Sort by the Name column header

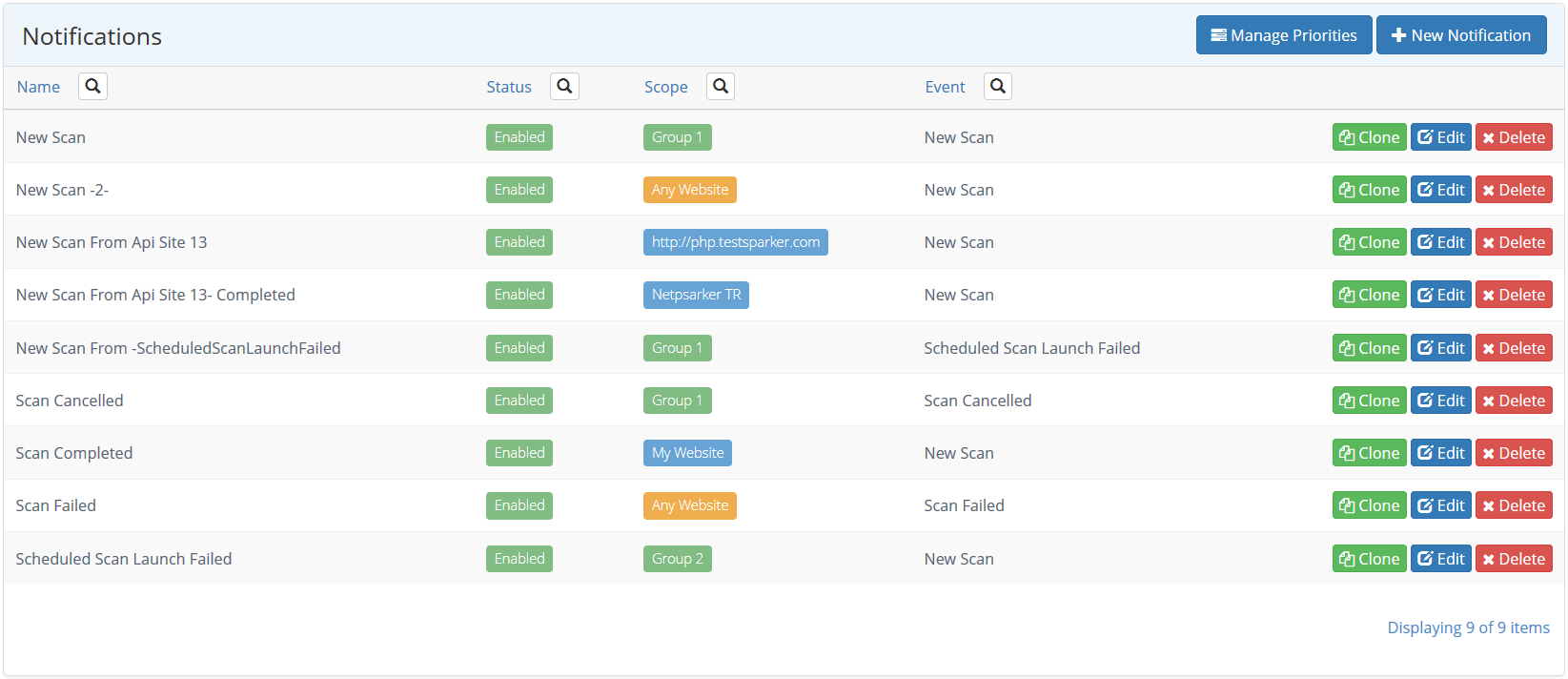click(38, 87)
